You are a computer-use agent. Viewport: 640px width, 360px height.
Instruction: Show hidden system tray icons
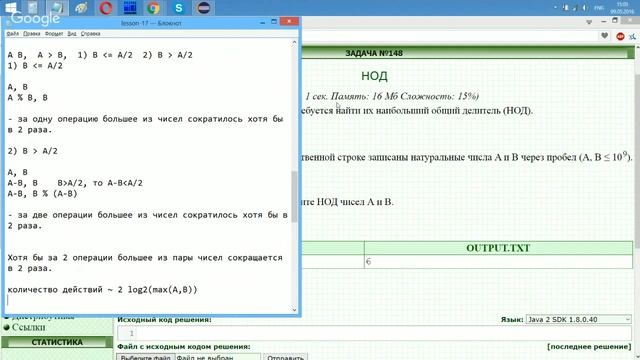(x=555, y=8)
